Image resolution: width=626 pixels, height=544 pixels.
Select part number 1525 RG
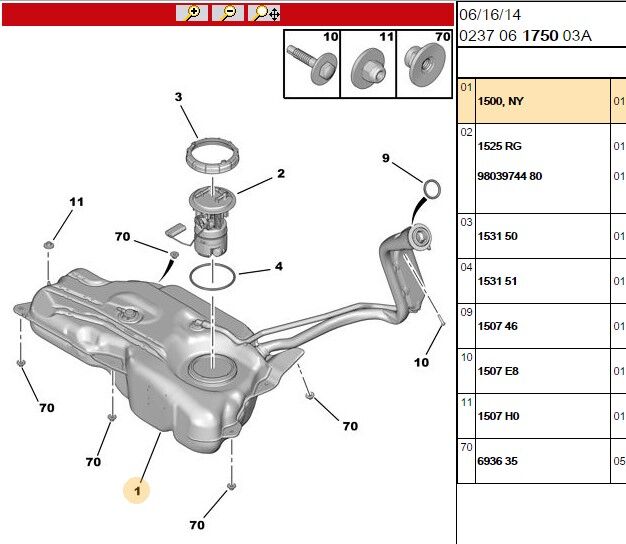click(499, 146)
